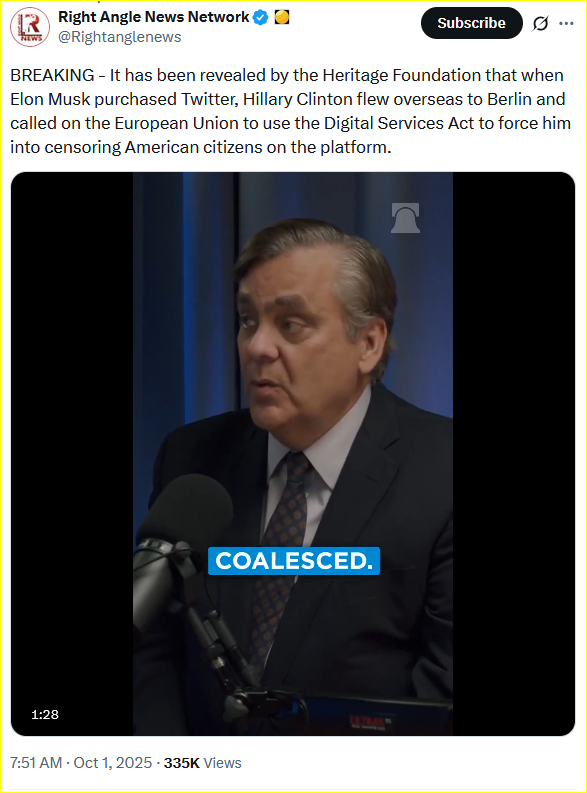Click the bell watermark logo in video
Screen dimensions: 587x793
point(405,217)
